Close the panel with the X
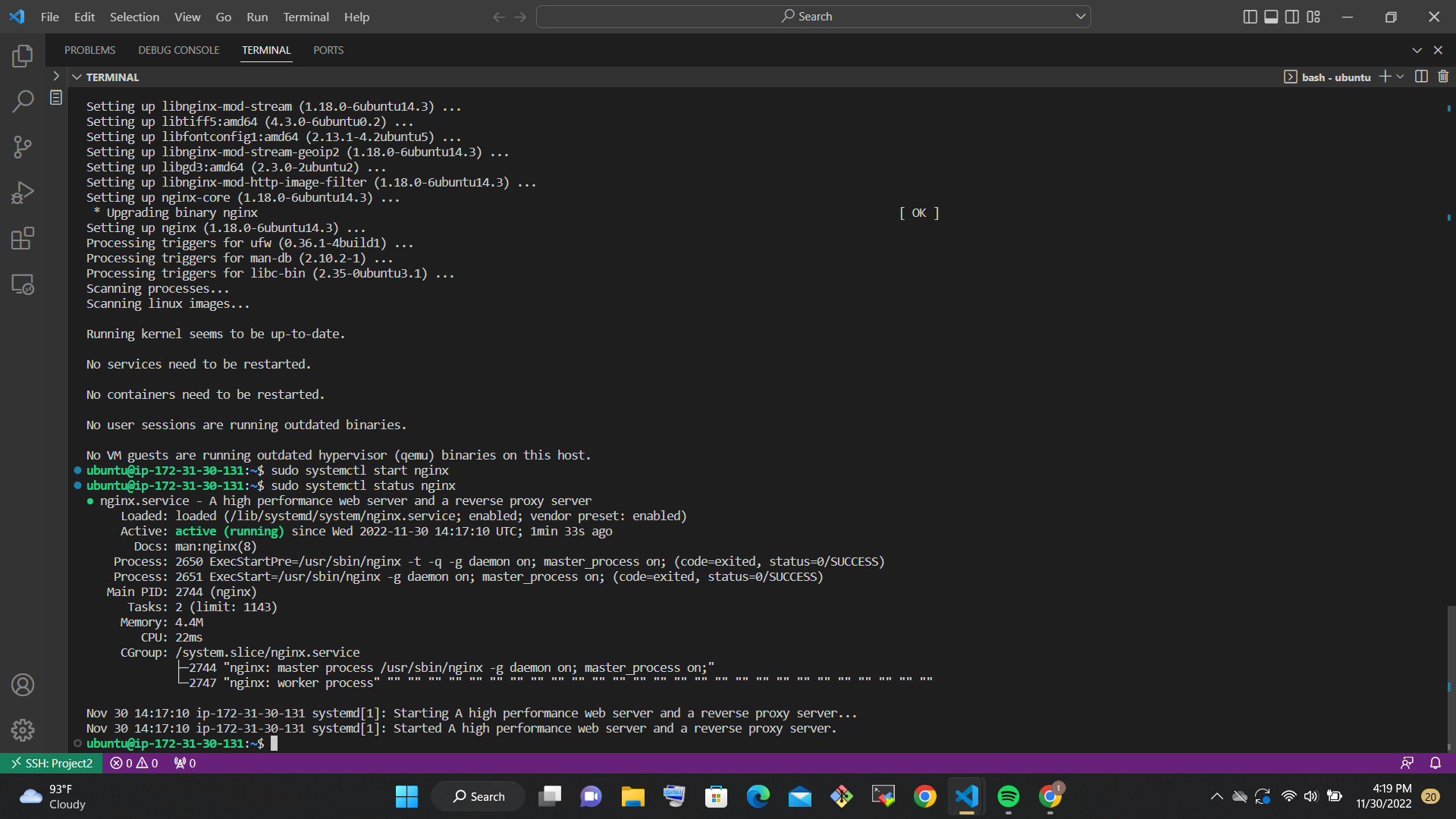The image size is (1456, 819). (1438, 50)
